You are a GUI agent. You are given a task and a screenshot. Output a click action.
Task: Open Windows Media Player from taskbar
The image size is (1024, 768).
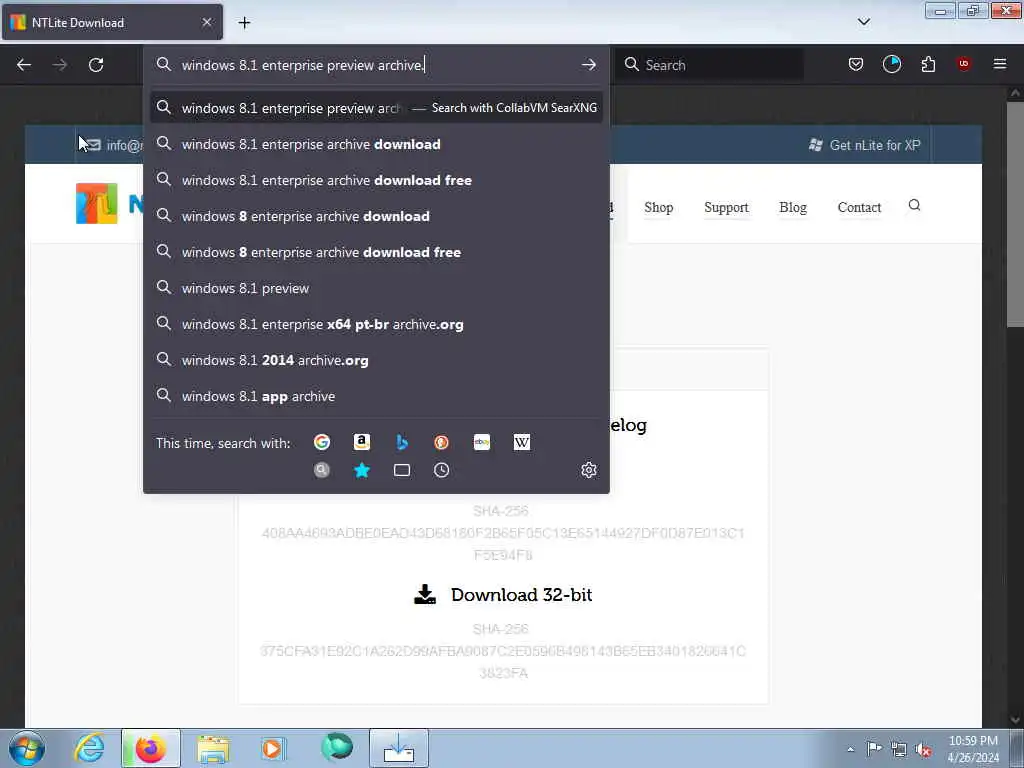[273, 748]
